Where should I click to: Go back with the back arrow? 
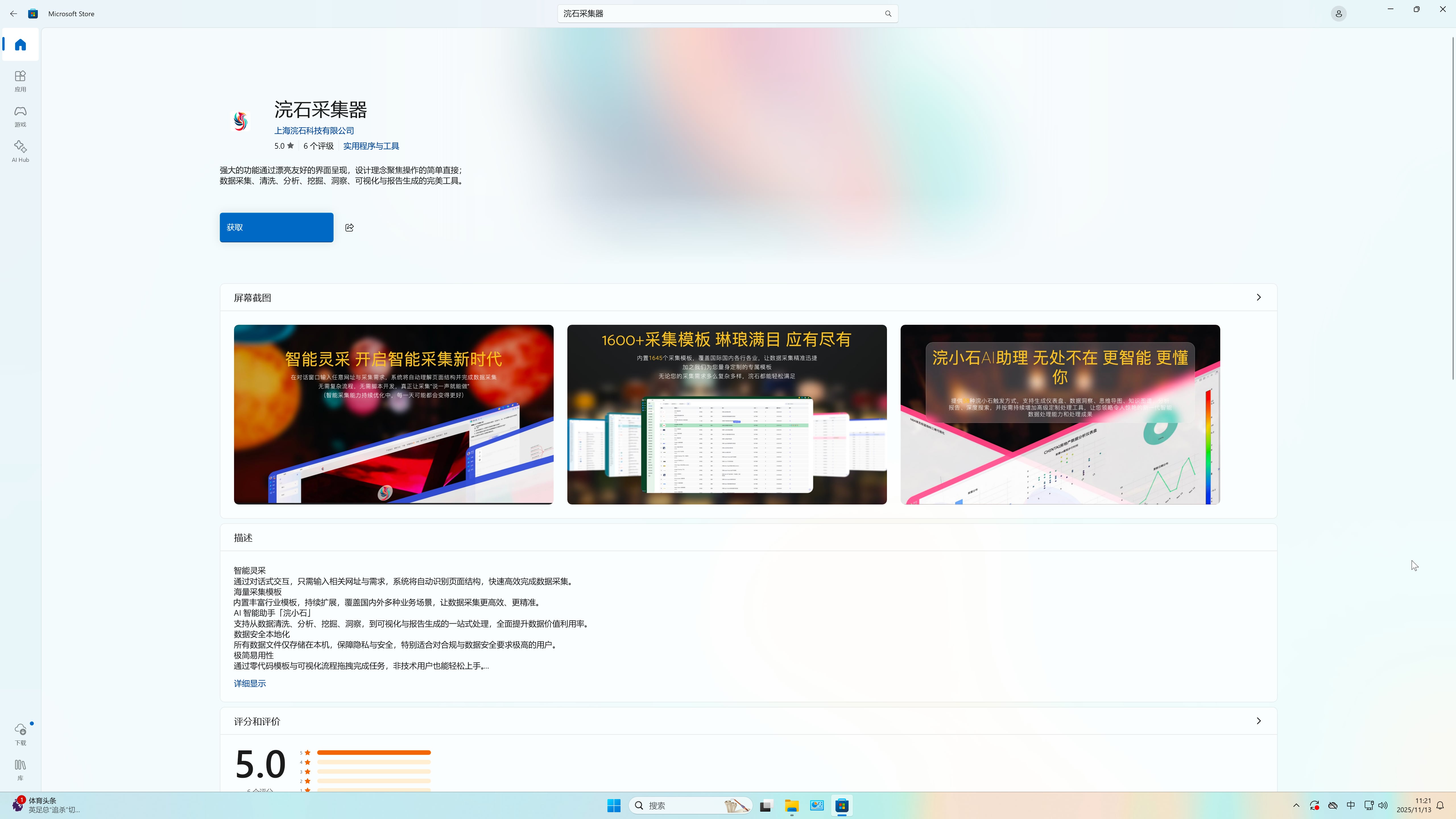(x=14, y=14)
